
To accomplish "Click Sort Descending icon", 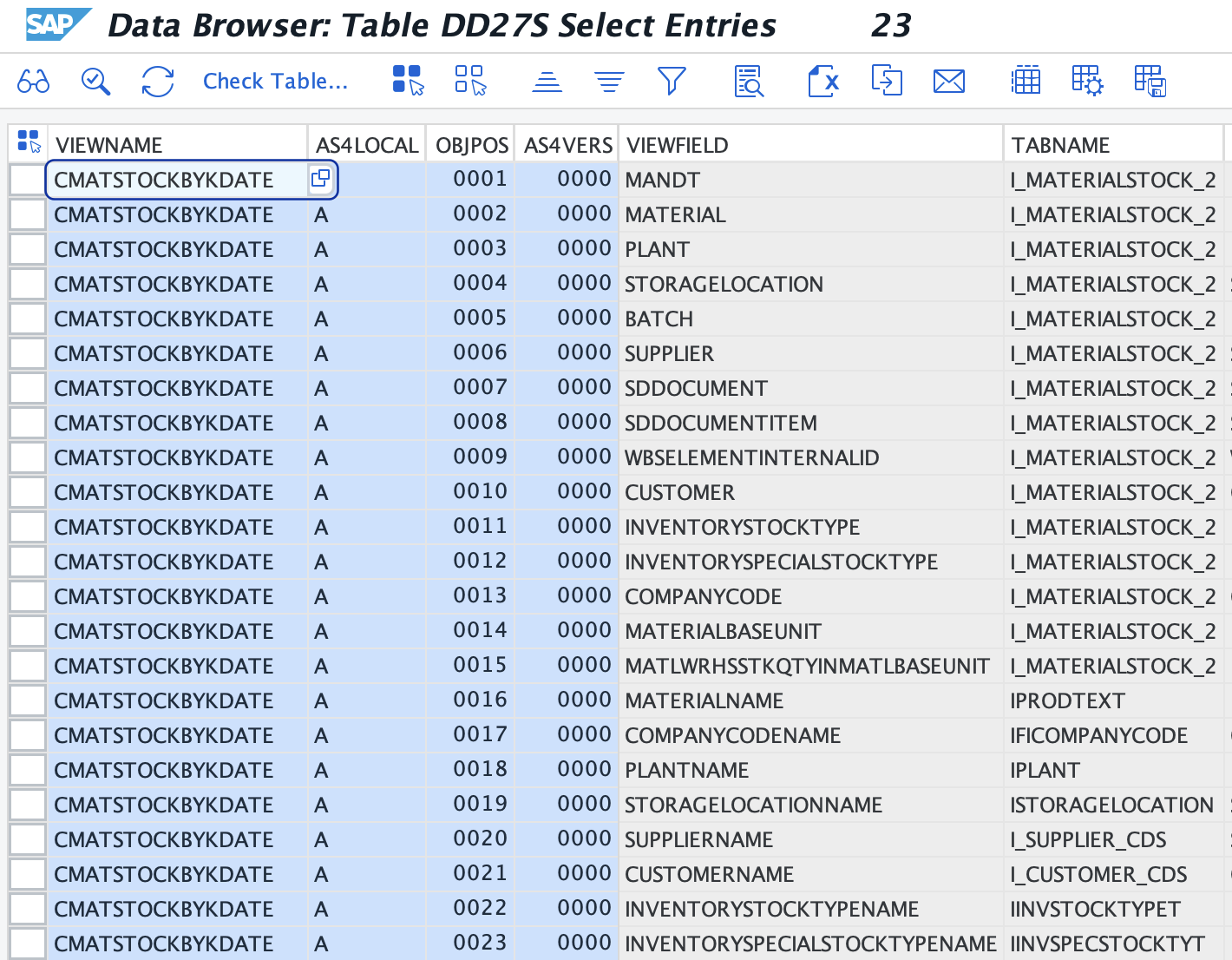I will point(609,82).
